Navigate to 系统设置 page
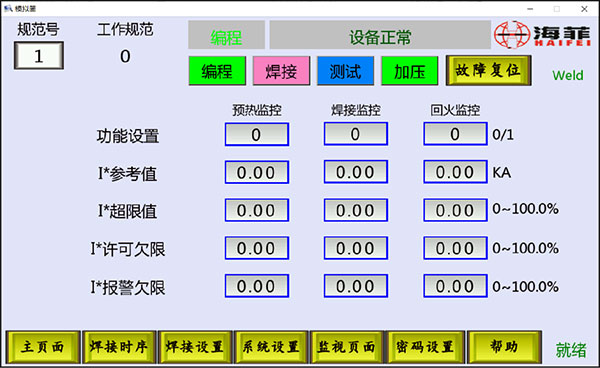Viewport: 600px width, 368px height. point(271,347)
